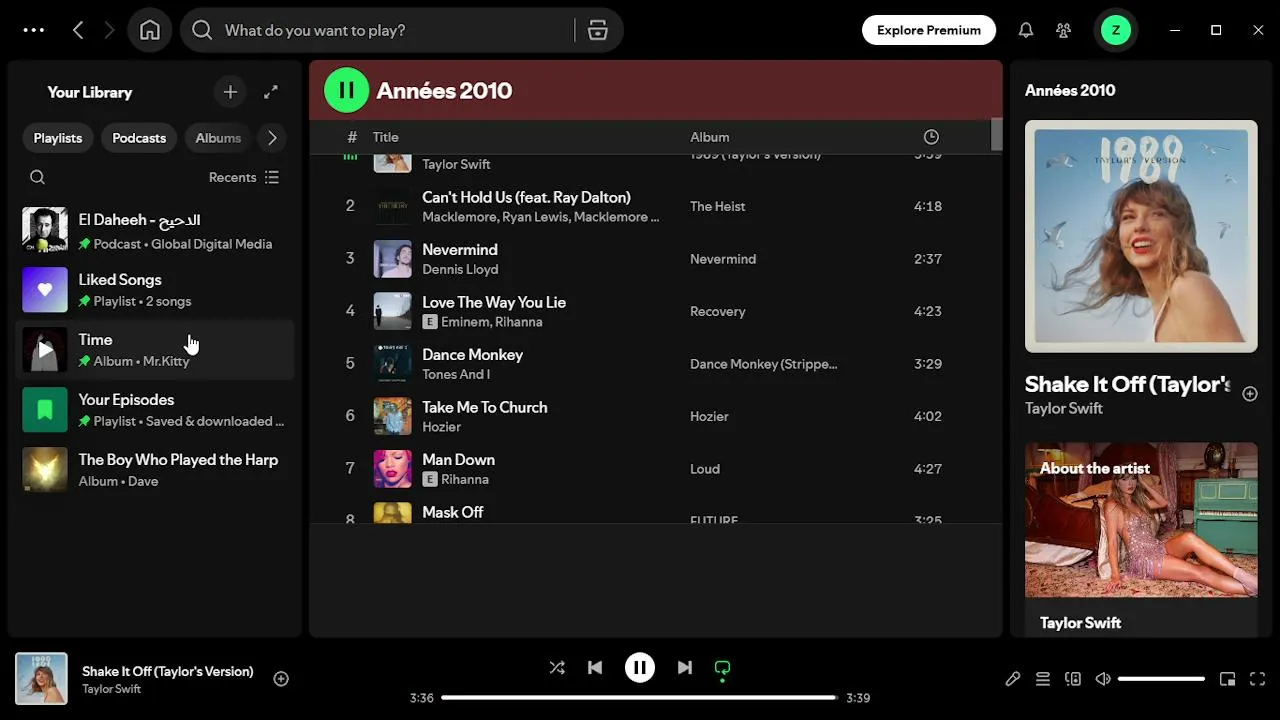The height and width of the screenshot is (720, 1280).
Task: Open the Dennis Lloyd artist link
Action: [x=460, y=269]
